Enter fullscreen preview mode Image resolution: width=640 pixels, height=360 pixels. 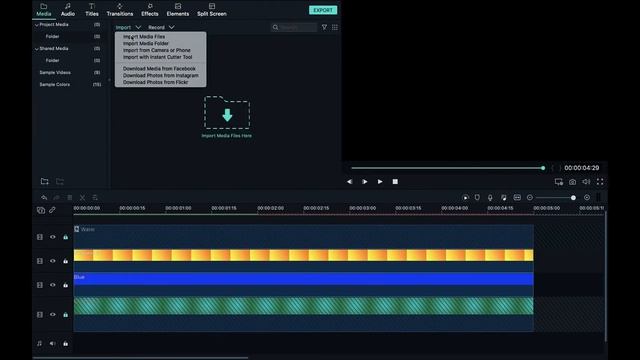pyautogui.click(x=600, y=182)
